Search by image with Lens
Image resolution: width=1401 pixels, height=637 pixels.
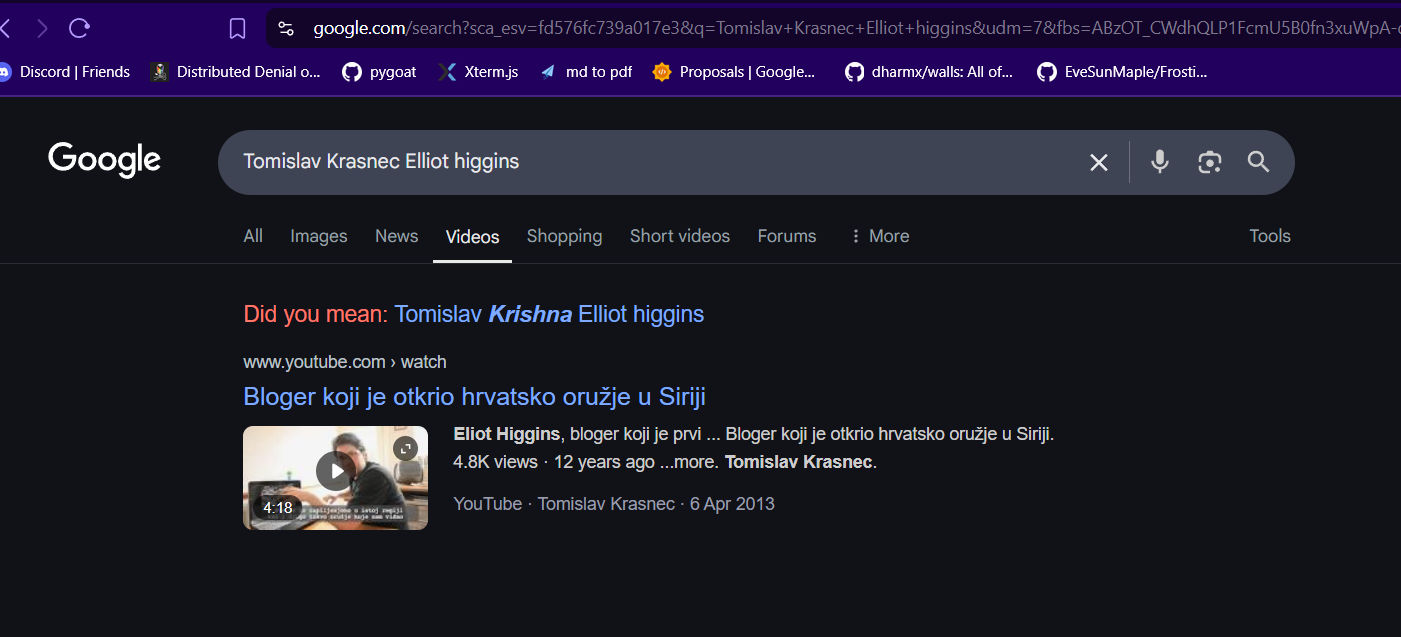1210,162
